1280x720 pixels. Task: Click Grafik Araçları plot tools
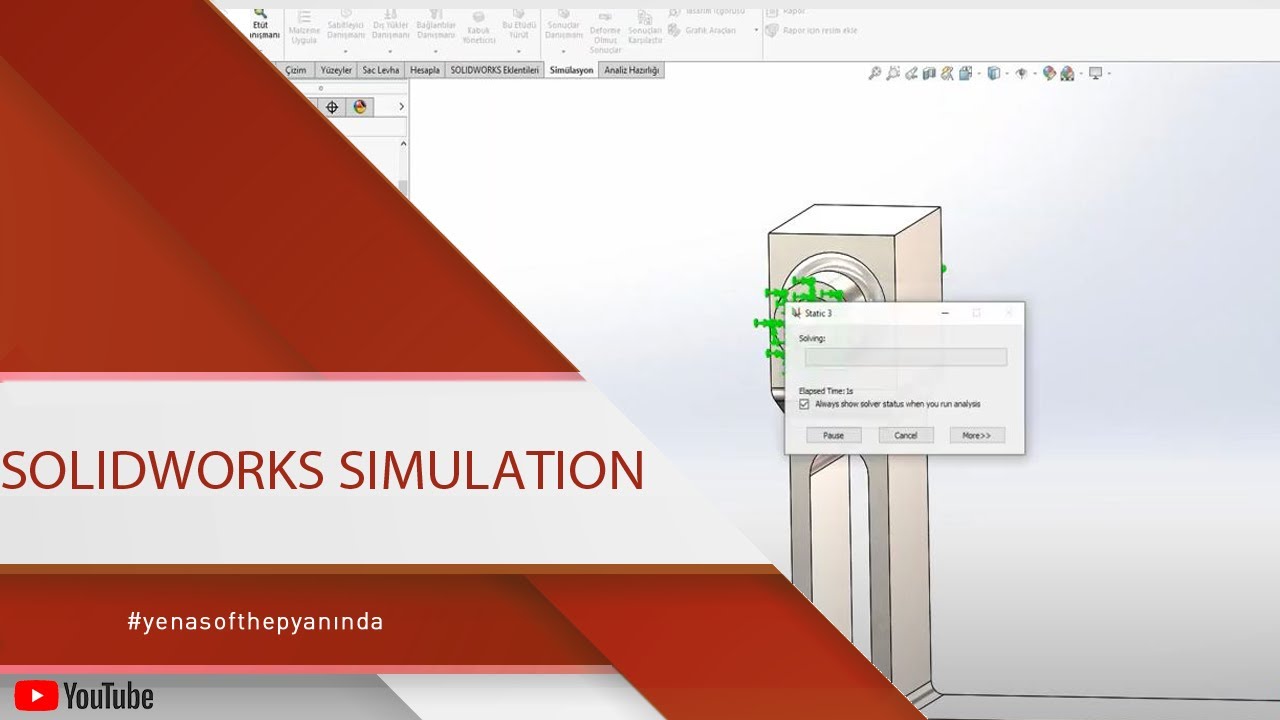click(703, 30)
